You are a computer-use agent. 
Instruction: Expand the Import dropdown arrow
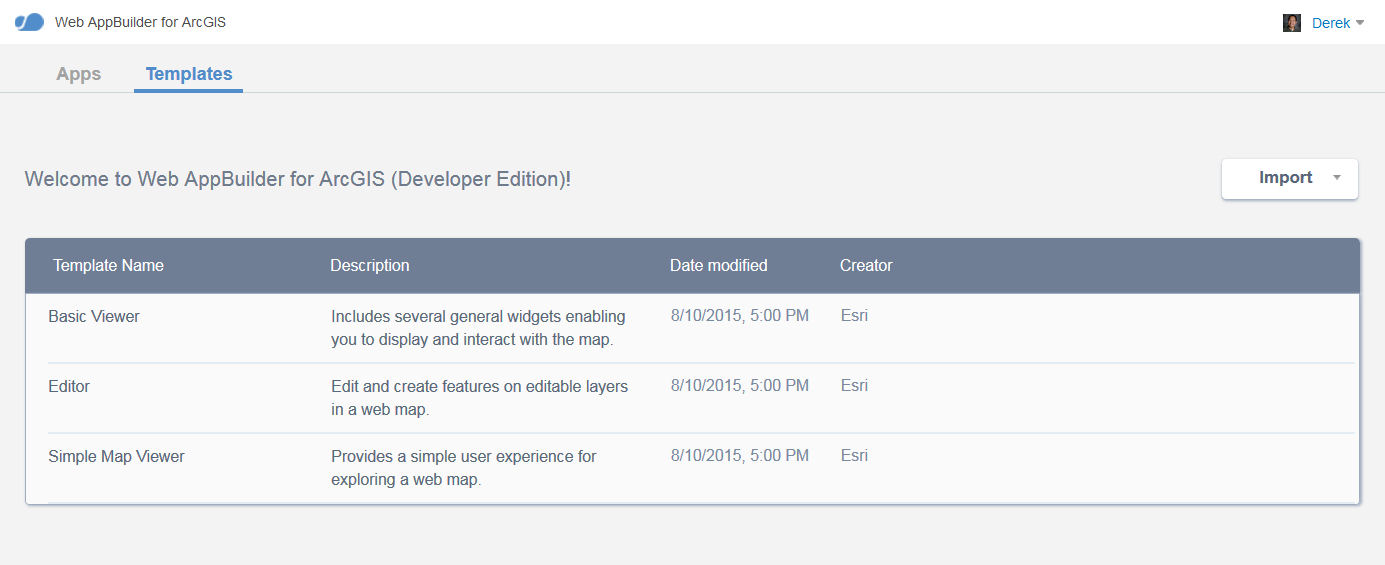tap(1337, 178)
